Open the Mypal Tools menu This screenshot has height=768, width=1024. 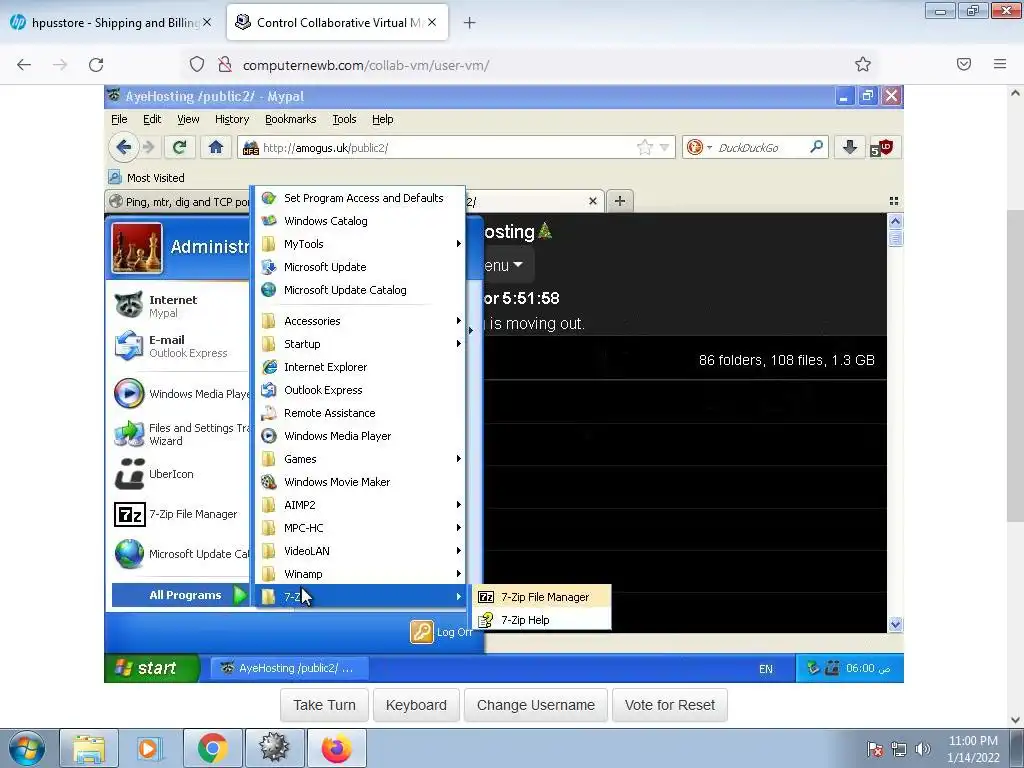tap(344, 119)
